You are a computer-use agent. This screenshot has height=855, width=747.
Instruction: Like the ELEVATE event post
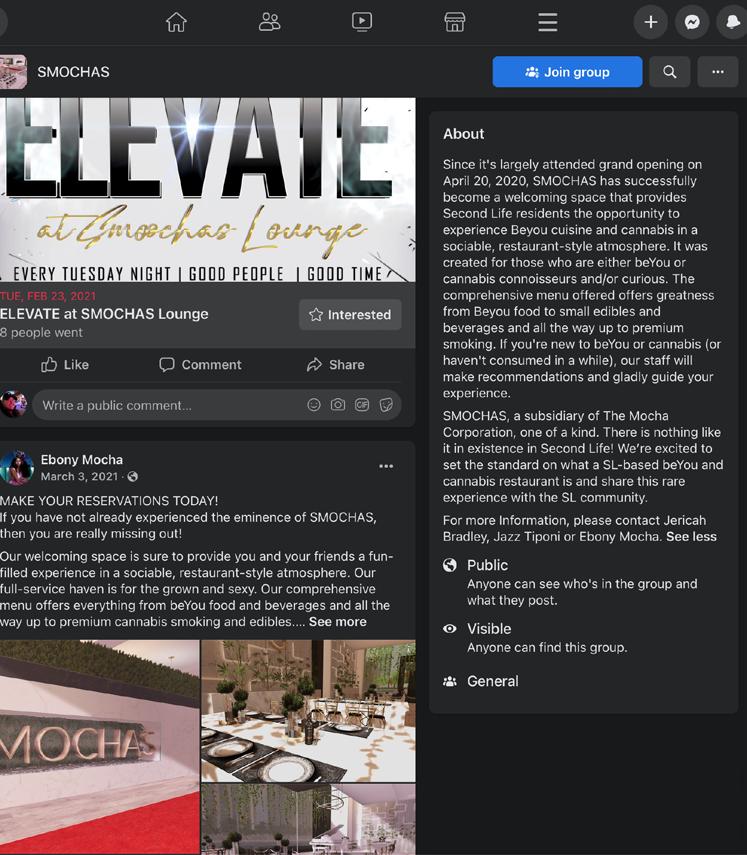[65, 365]
